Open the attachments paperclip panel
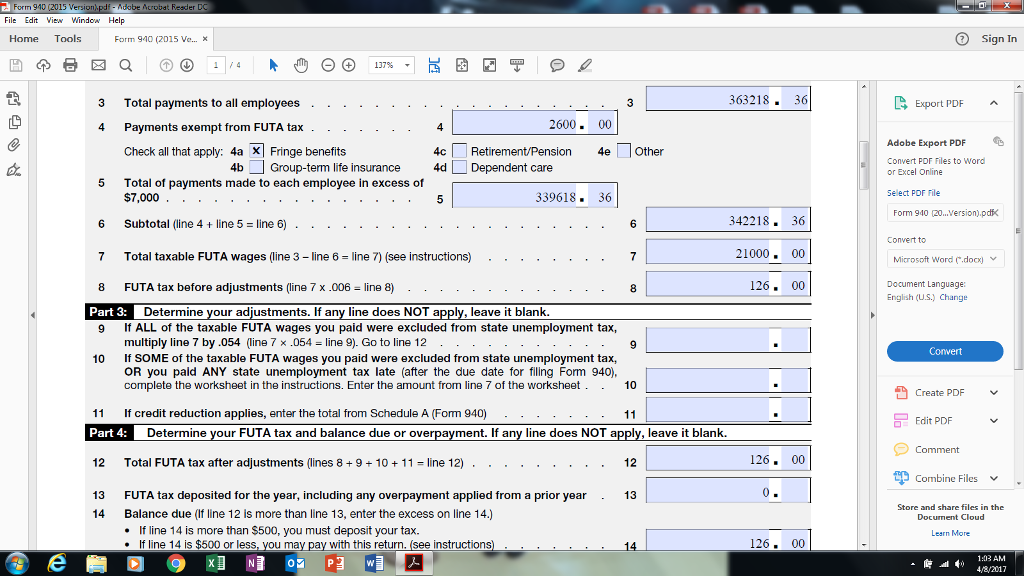 tap(14, 145)
